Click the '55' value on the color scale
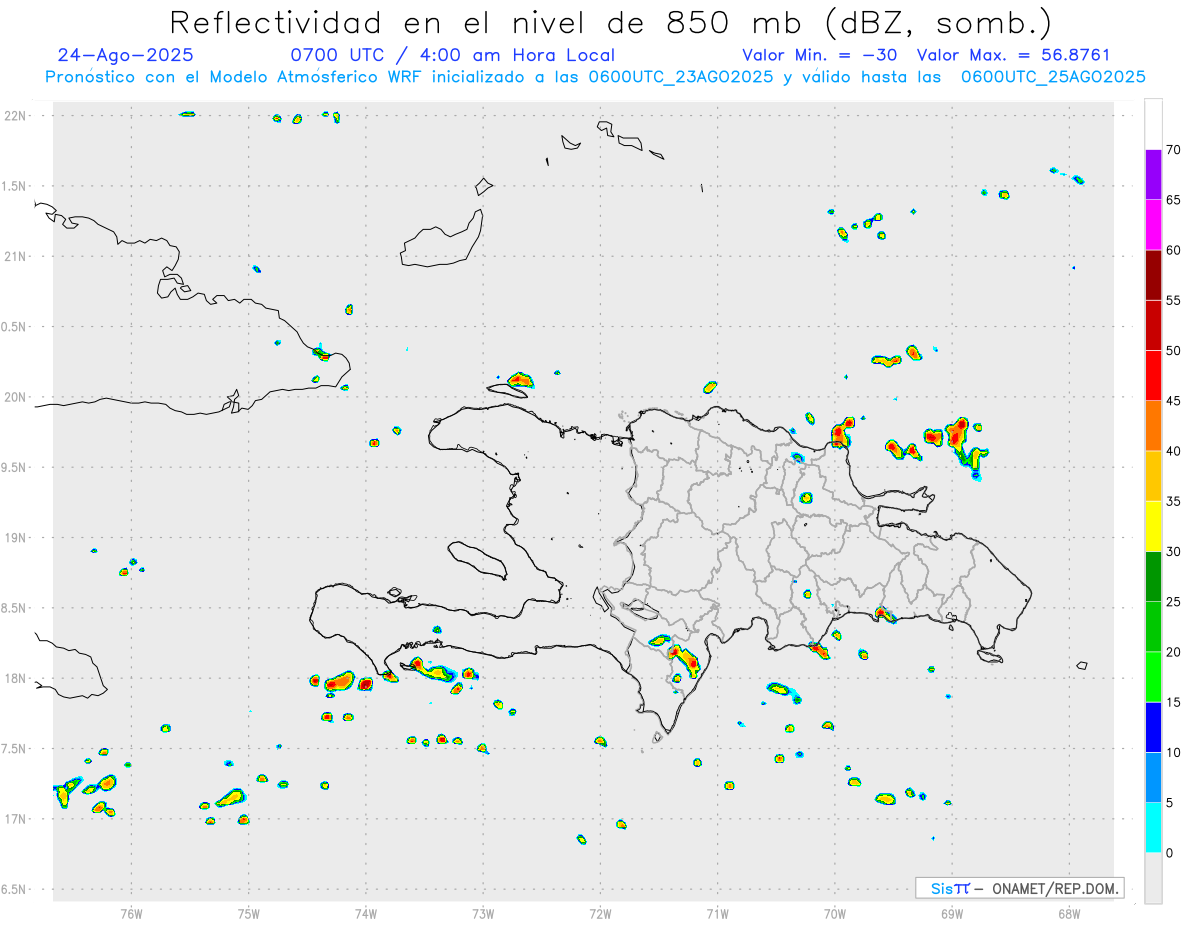1200x927 pixels. click(x=1173, y=300)
